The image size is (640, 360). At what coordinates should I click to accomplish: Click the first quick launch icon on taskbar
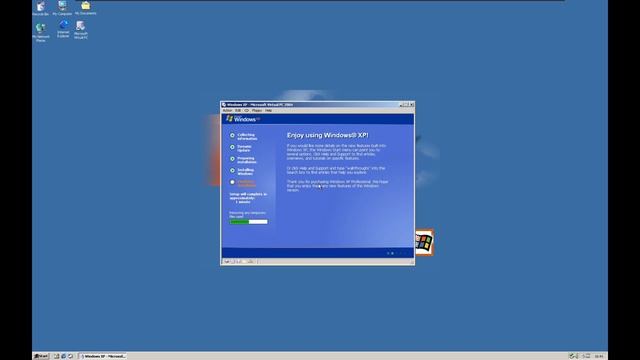tap(57, 356)
